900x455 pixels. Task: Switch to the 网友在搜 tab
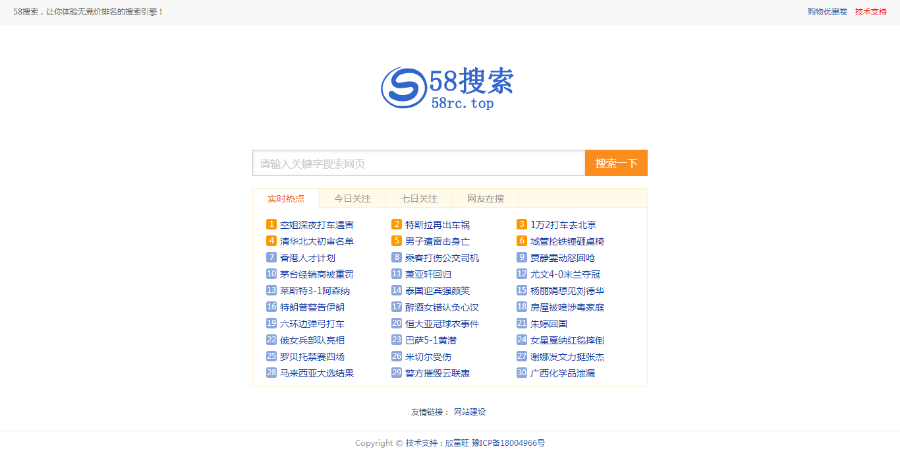485,198
